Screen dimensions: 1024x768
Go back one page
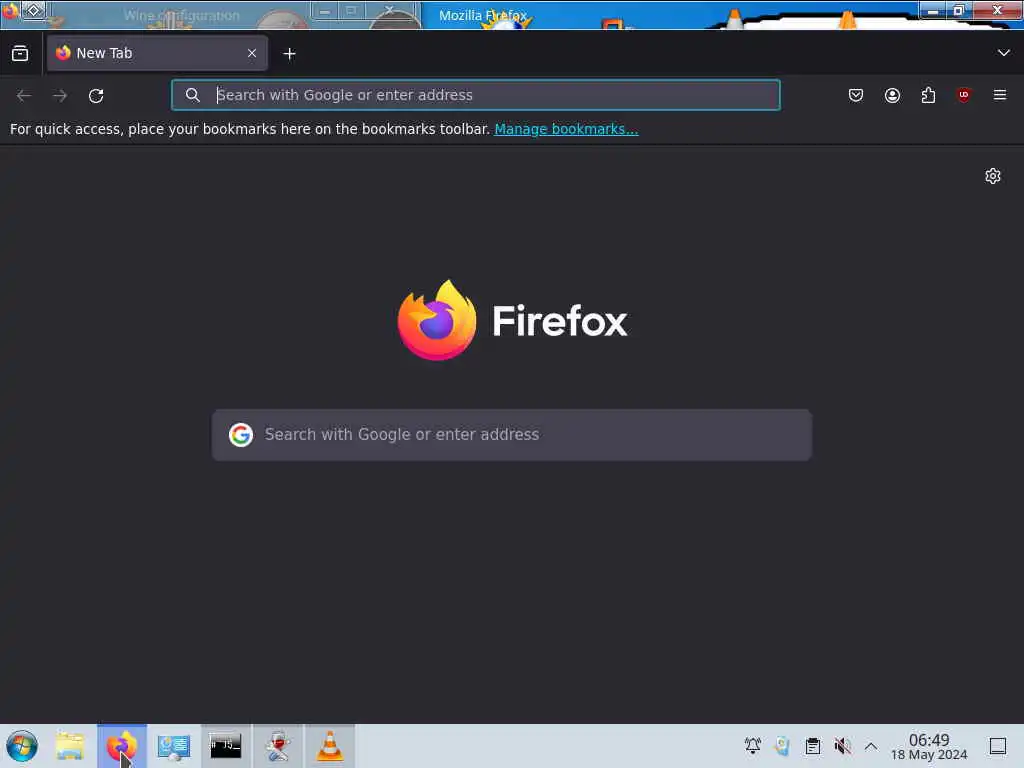click(x=24, y=95)
